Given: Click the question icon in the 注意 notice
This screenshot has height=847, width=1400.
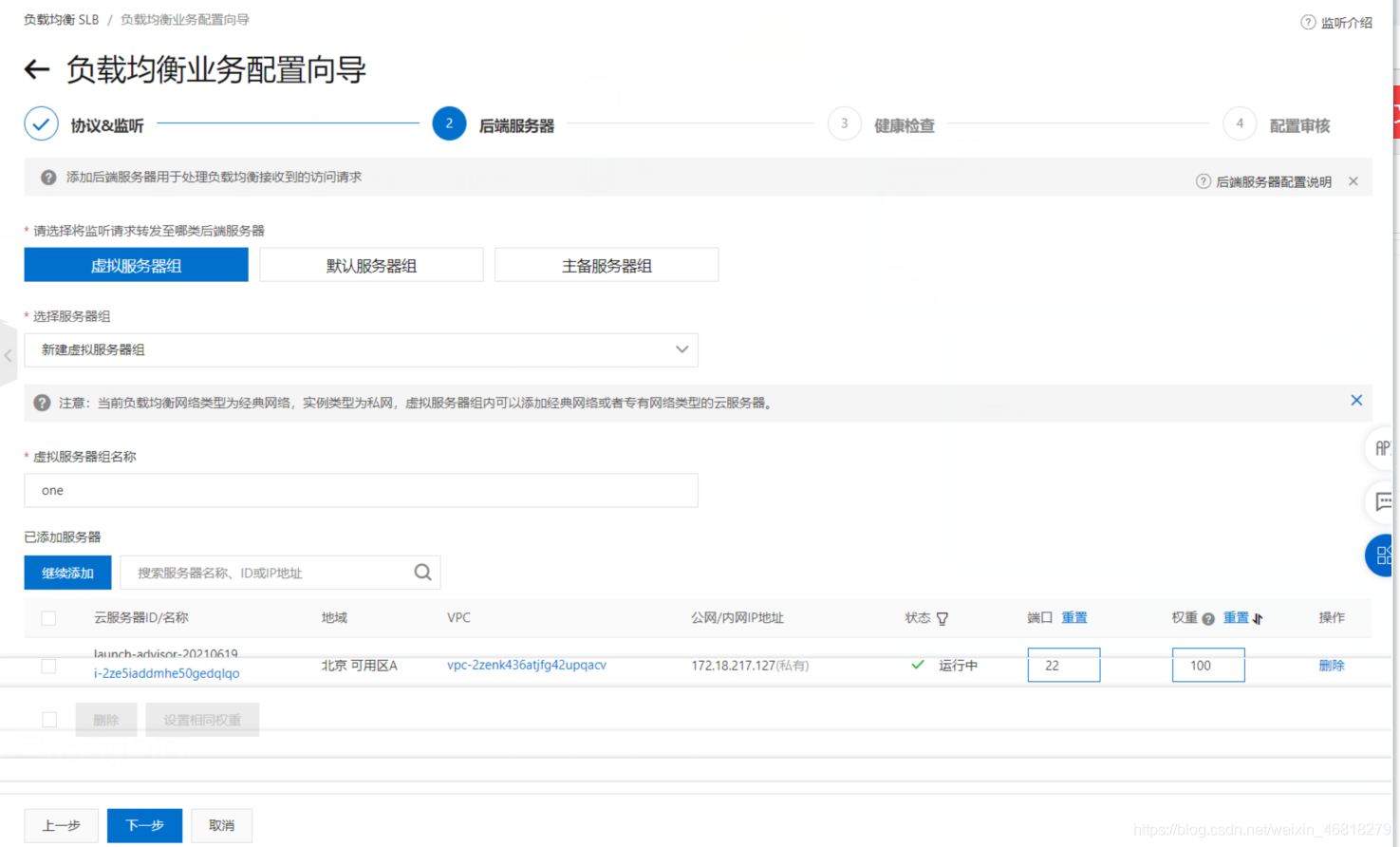Looking at the screenshot, I should point(42,403).
